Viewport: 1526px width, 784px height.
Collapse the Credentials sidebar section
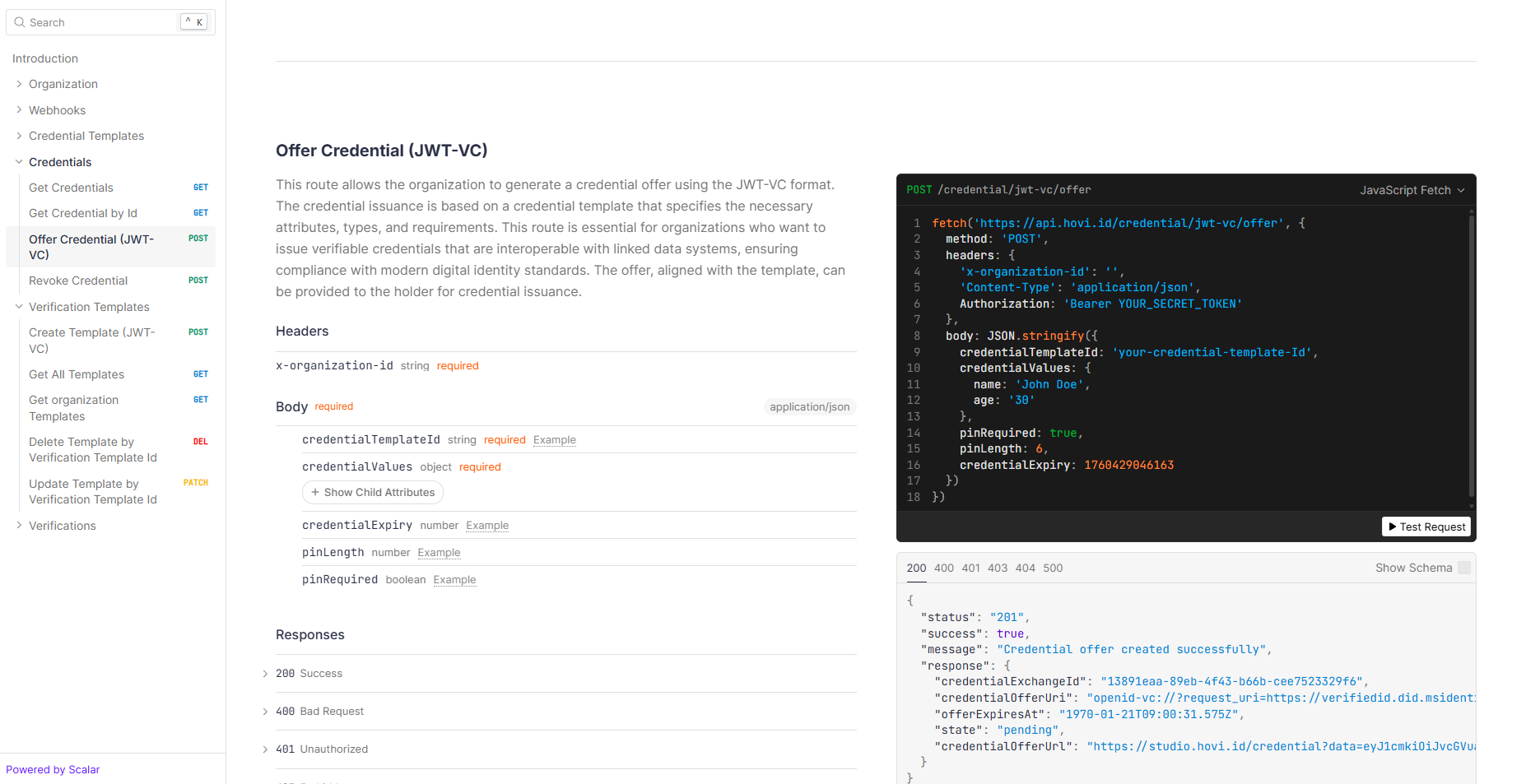[19, 162]
